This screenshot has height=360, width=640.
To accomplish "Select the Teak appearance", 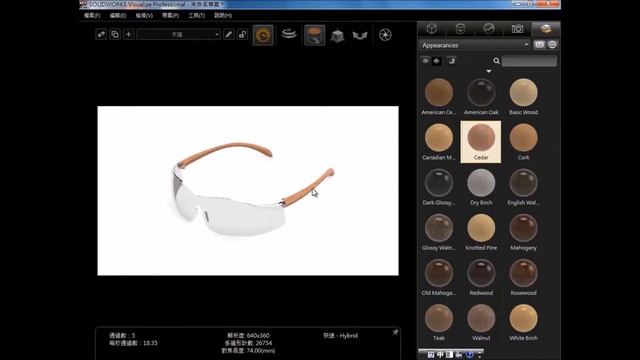I will click(x=439, y=322).
